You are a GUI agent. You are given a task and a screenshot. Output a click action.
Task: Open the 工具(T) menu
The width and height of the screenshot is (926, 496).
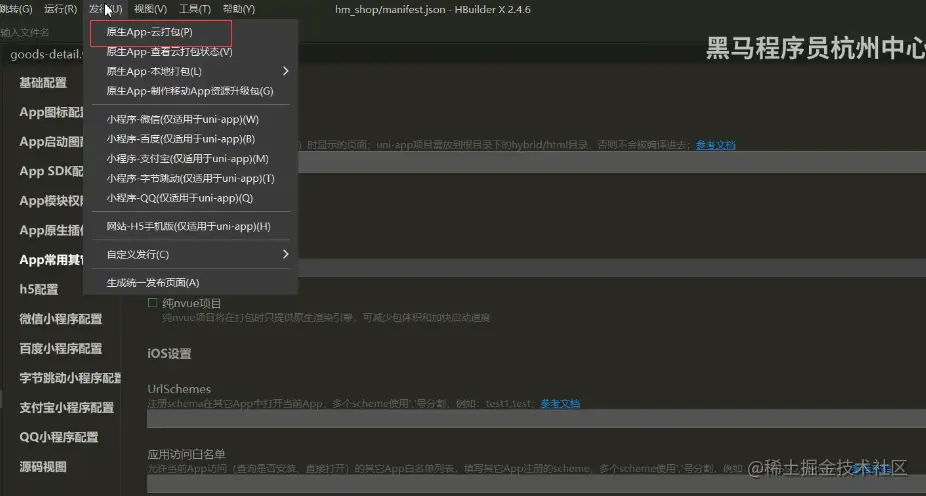195,9
